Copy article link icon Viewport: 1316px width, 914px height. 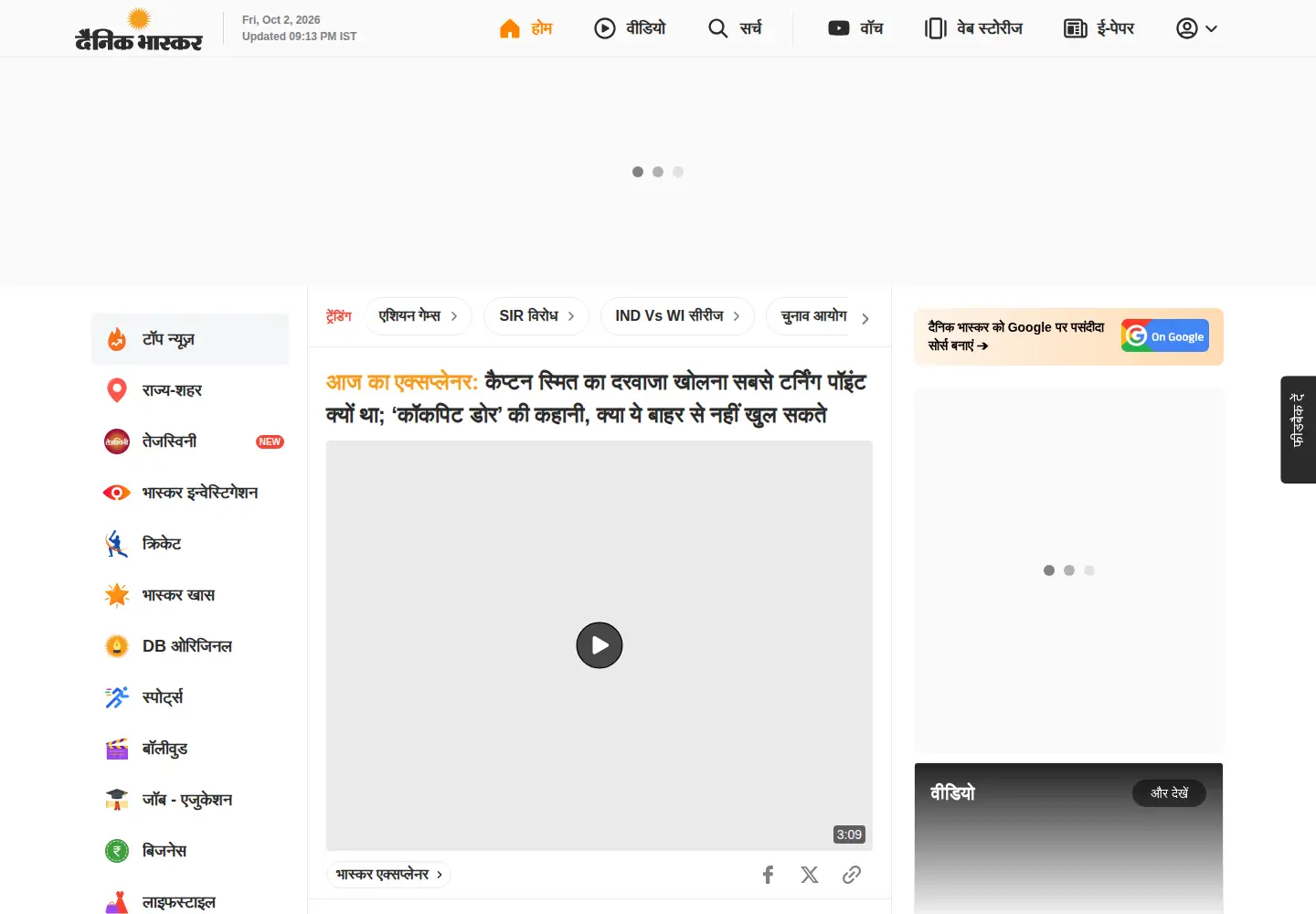pos(852,875)
